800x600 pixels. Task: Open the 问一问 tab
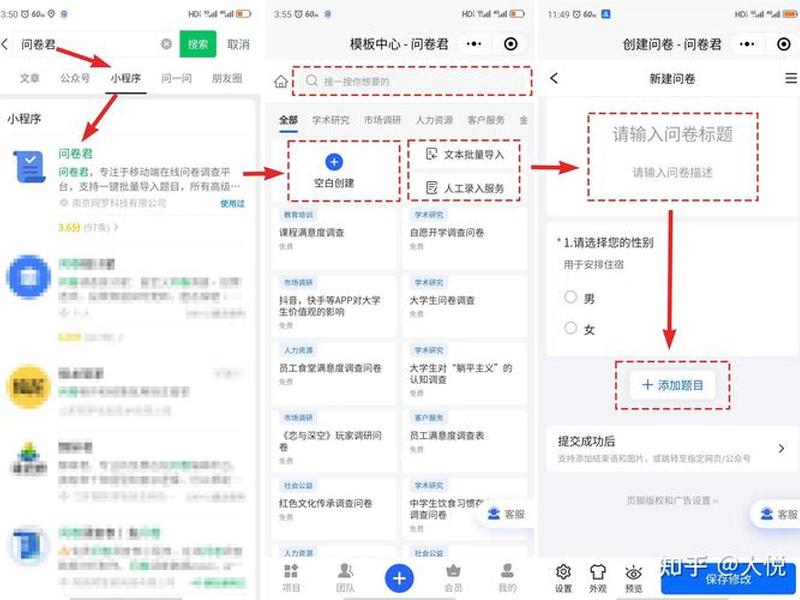pyautogui.click(x=177, y=78)
